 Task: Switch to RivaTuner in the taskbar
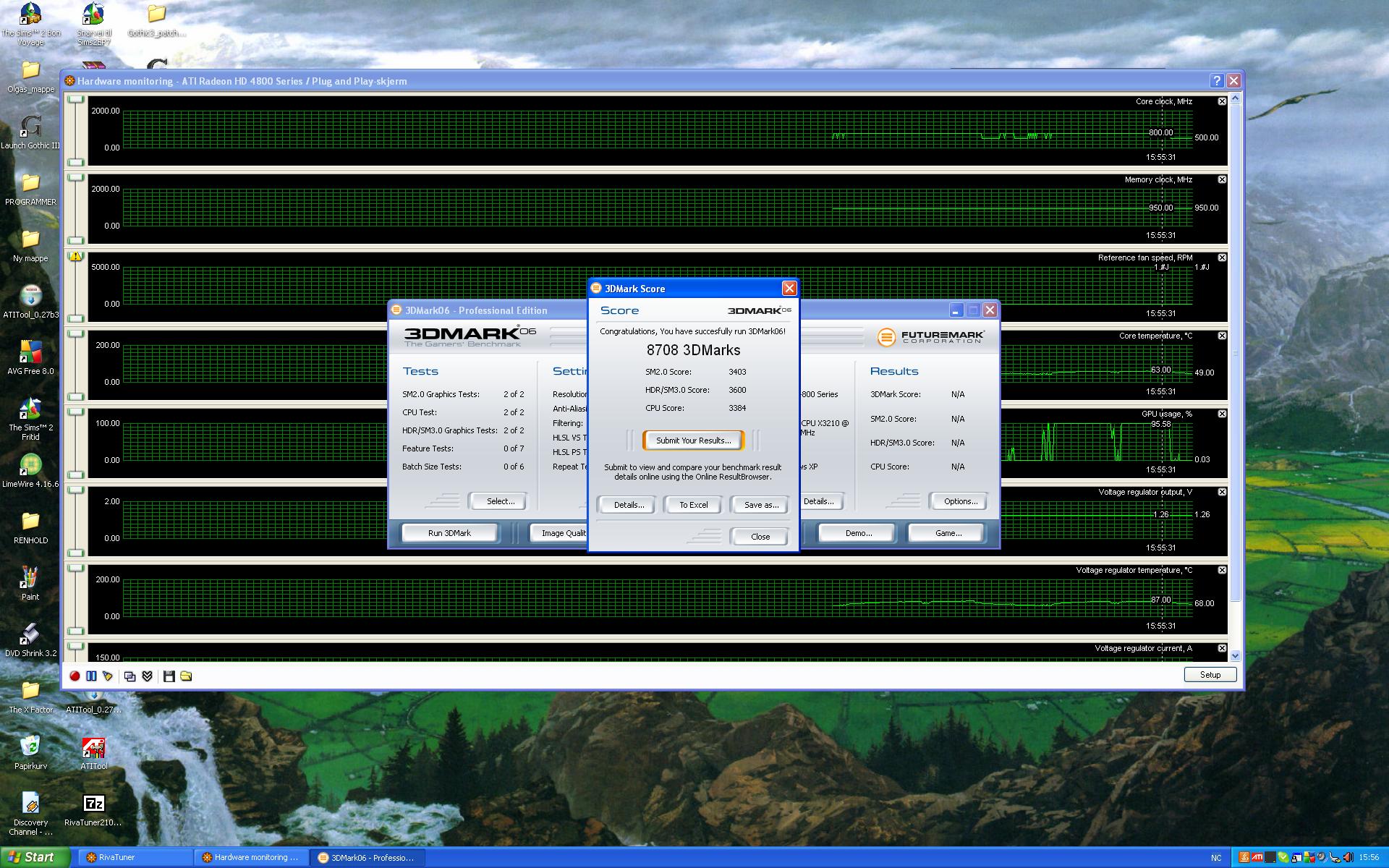tap(135, 857)
